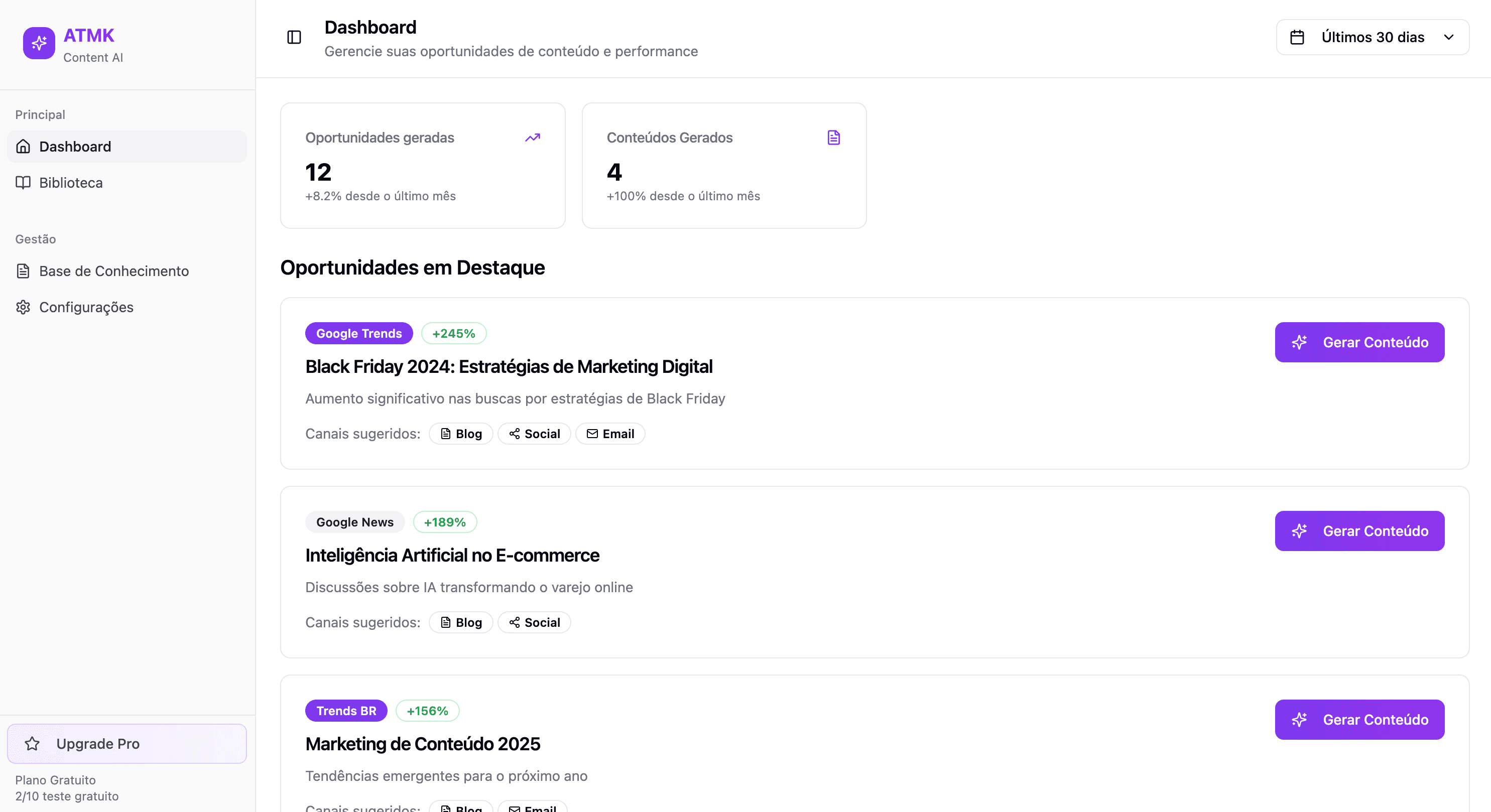Go to Base de Conhecimento
This screenshot has width=1491, height=812.
point(113,272)
